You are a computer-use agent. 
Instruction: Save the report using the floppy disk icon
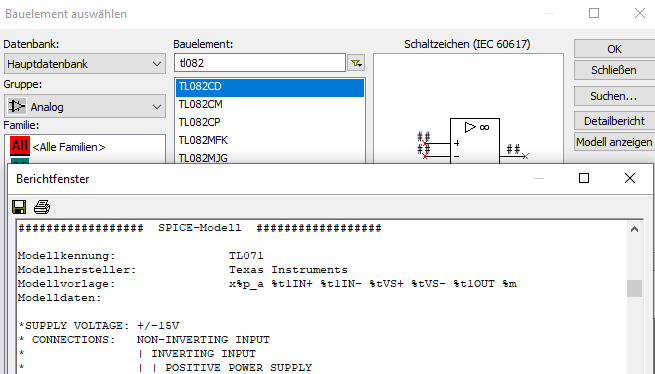[19, 207]
